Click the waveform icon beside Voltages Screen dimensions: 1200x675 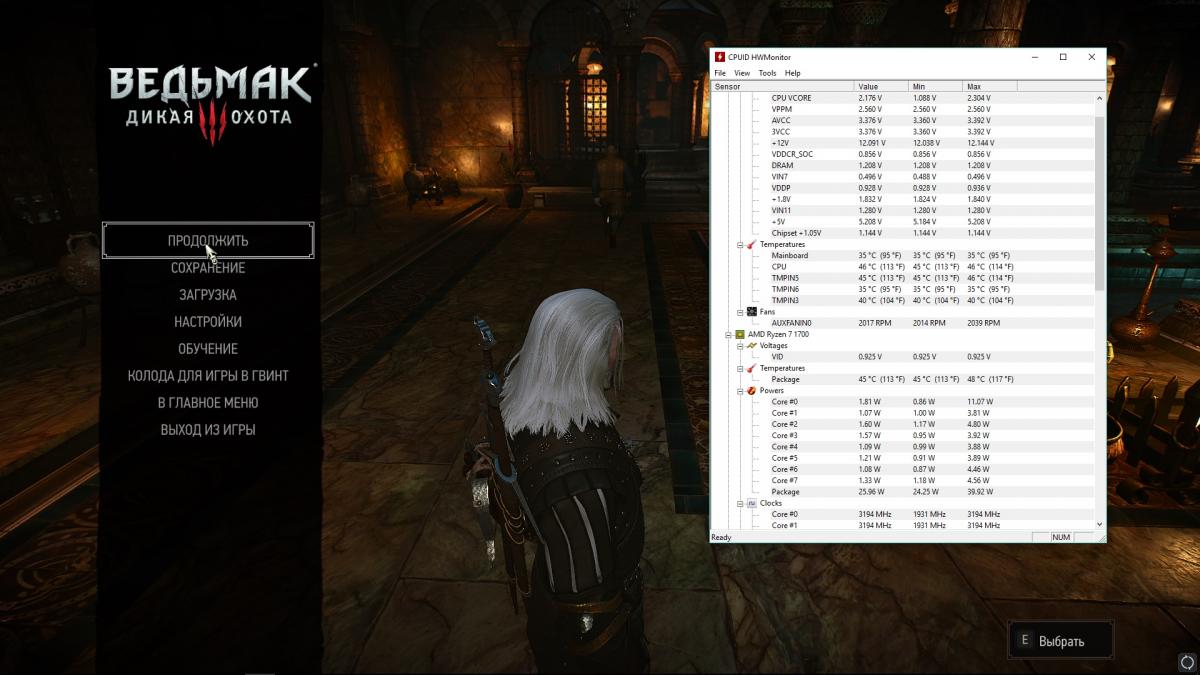pyautogui.click(x=751, y=345)
